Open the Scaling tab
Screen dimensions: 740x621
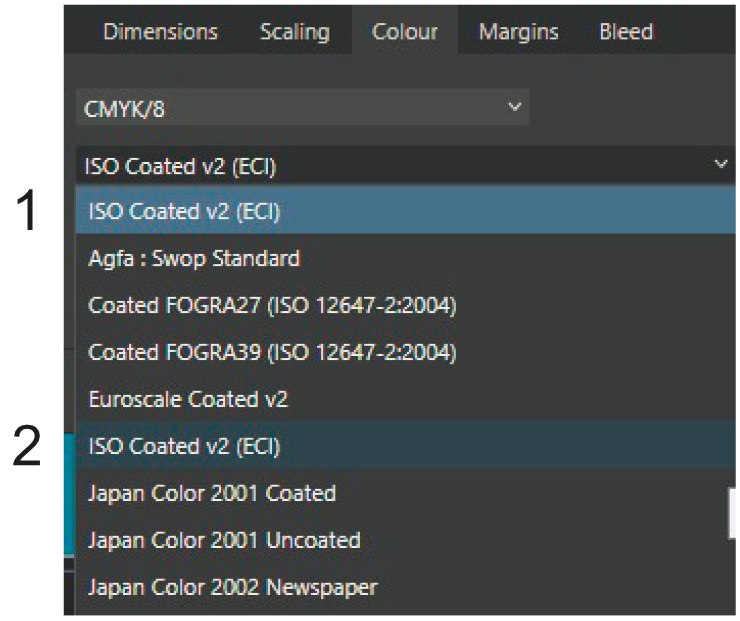click(294, 32)
